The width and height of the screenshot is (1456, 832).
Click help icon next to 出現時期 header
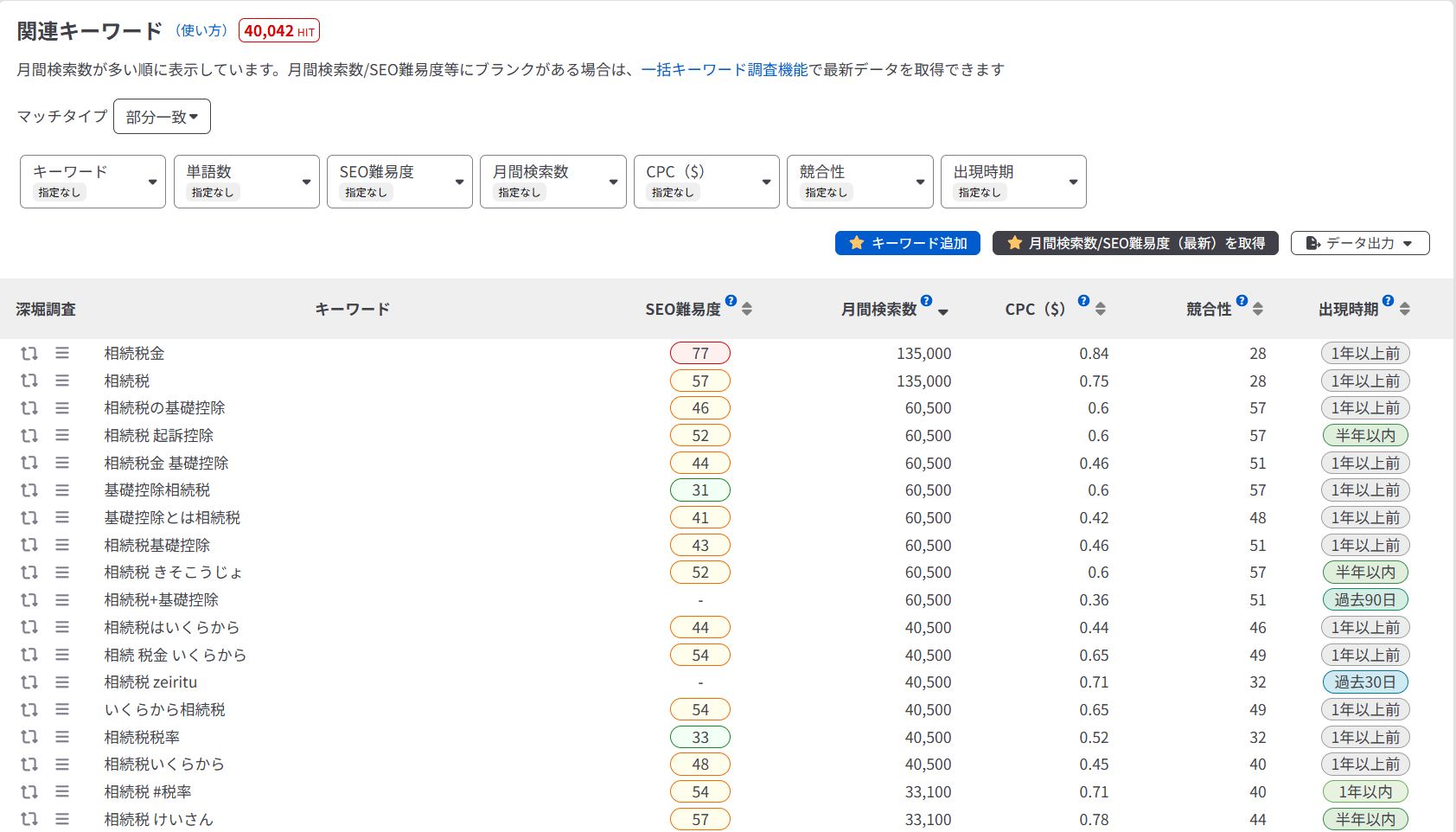(1388, 301)
